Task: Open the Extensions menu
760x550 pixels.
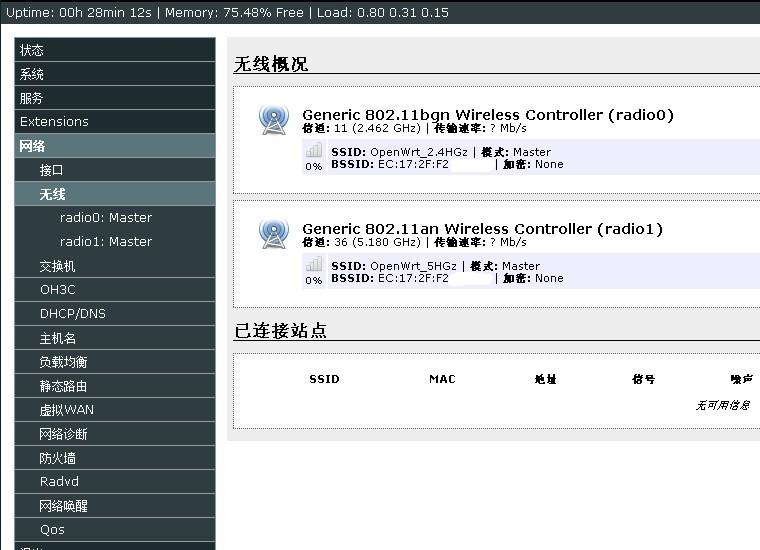Action: 115,122
